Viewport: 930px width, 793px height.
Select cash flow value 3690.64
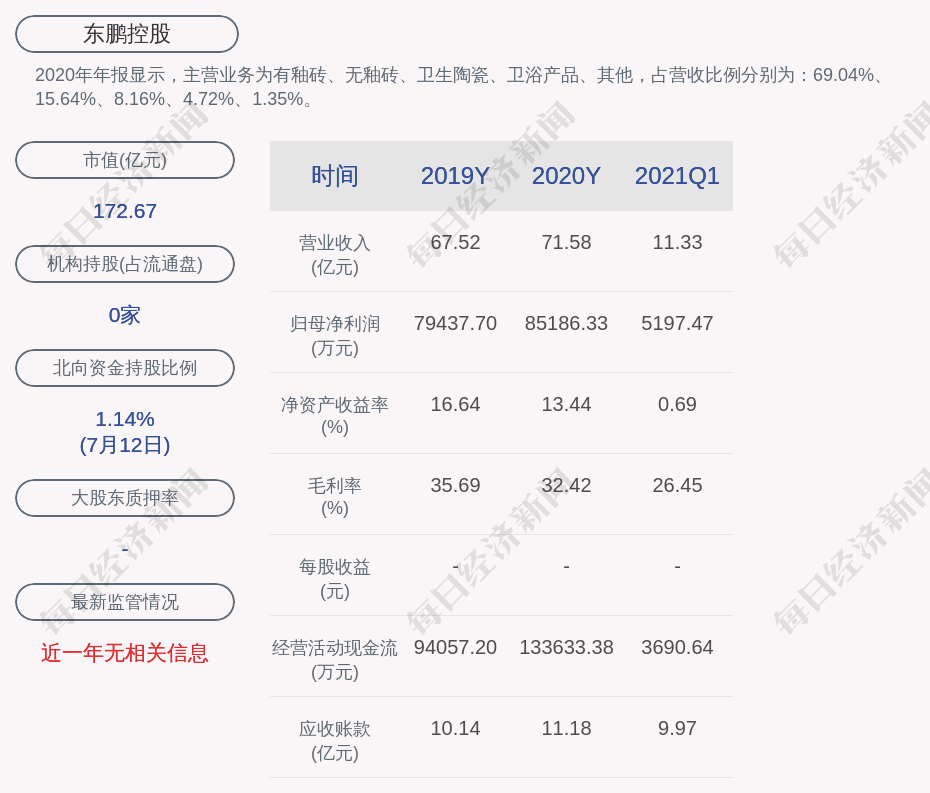click(677, 647)
